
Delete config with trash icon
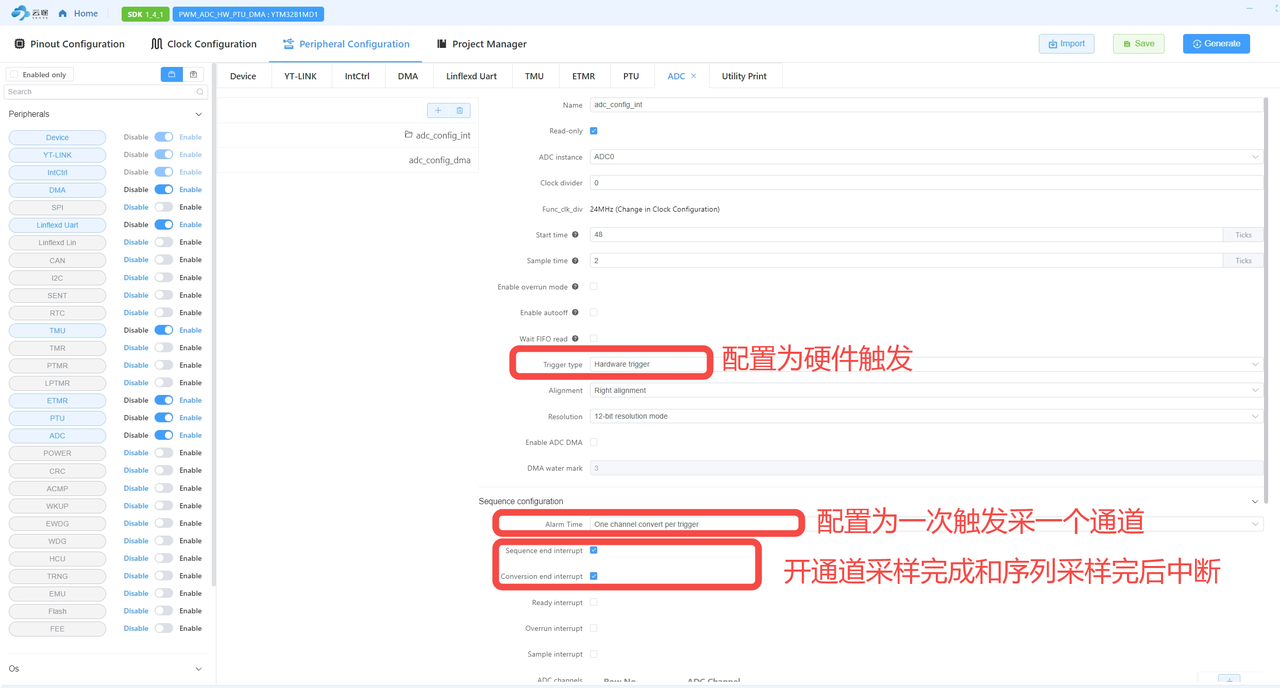pyautogui.click(x=460, y=111)
